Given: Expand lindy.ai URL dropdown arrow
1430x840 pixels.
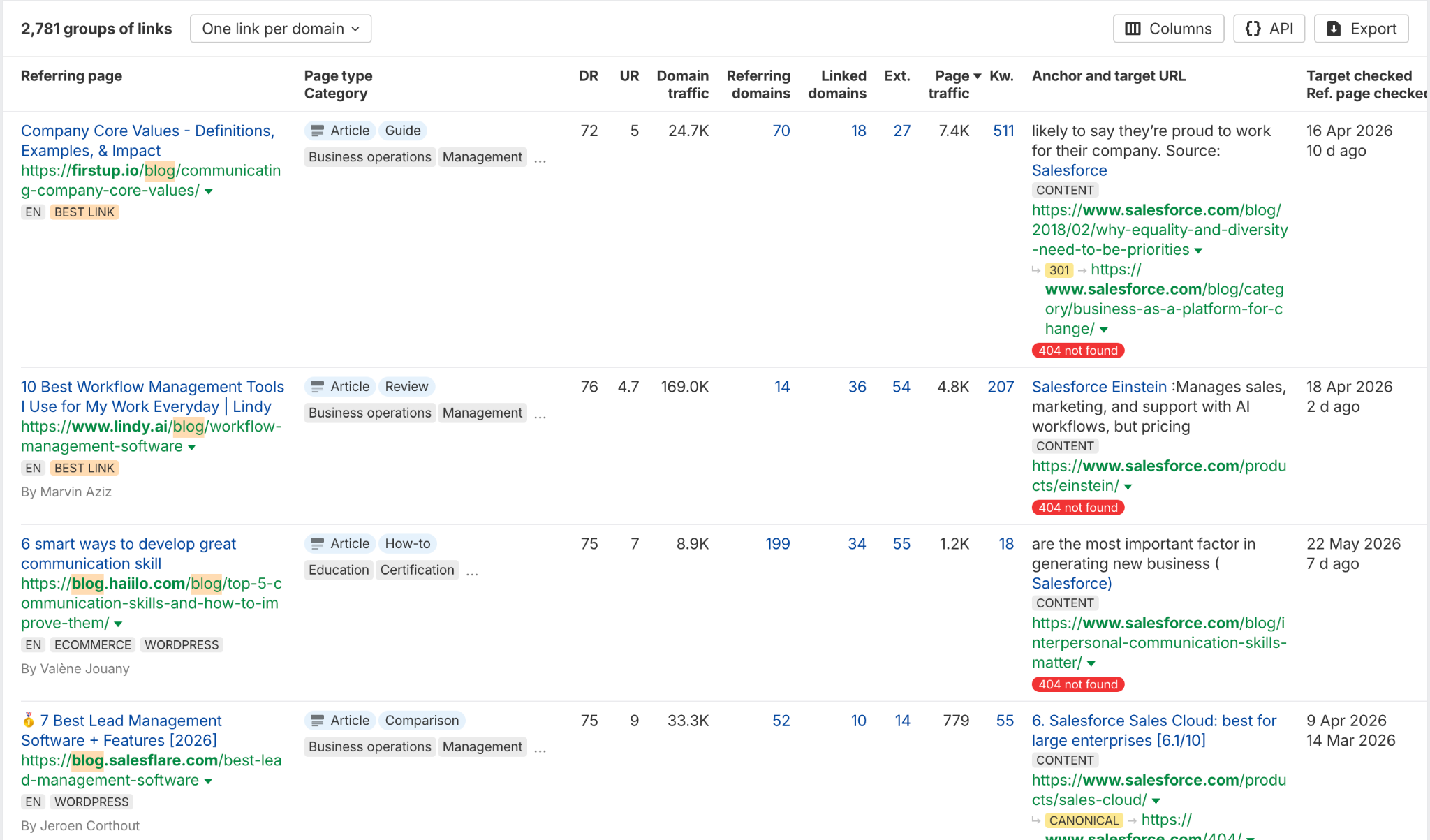Looking at the screenshot, I should (x=191, y=448).
